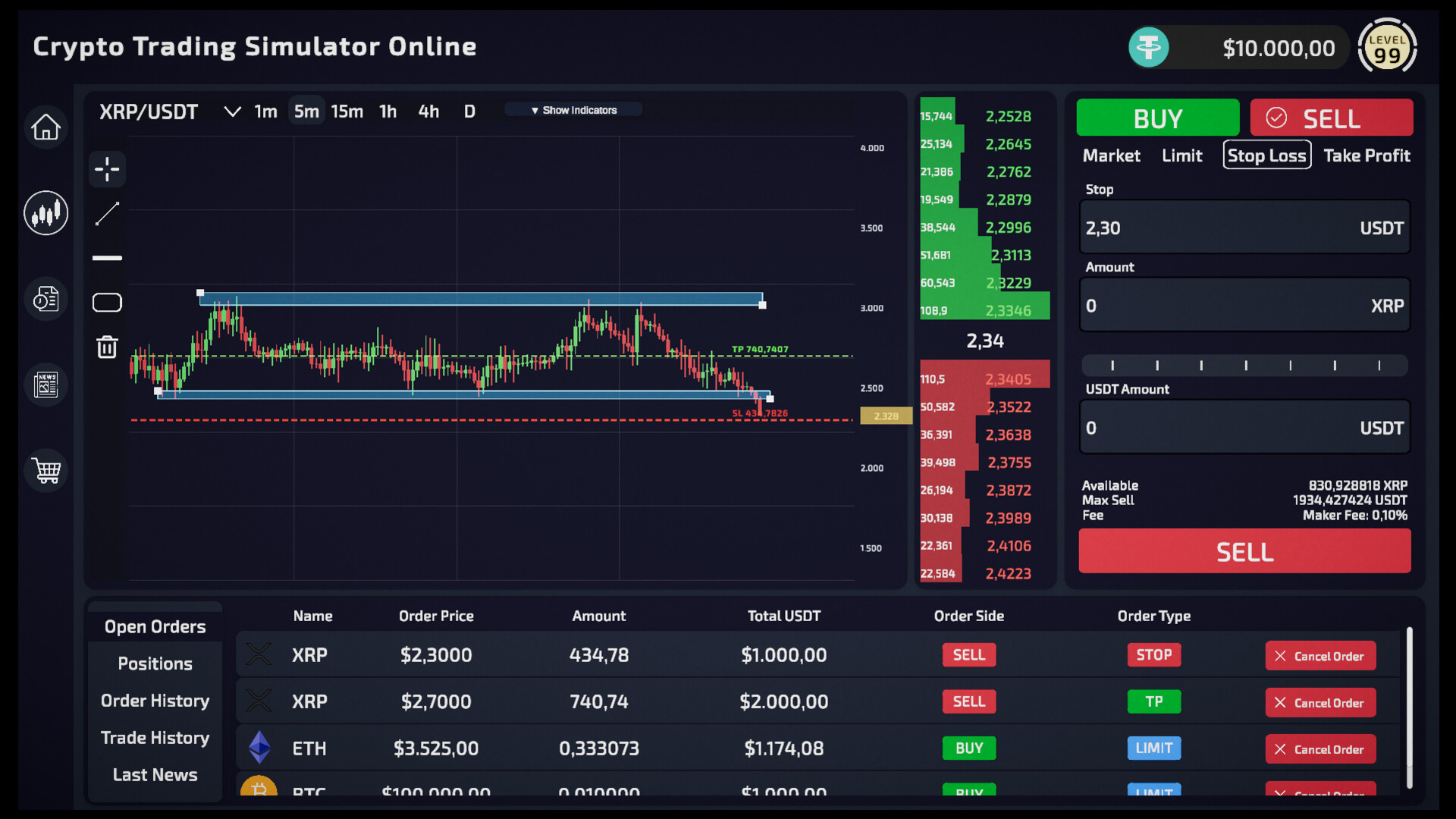This screenshot has width=1456, height=819.
Task: Open the trading chart icon in sidebar
Action: pos(45,213)
